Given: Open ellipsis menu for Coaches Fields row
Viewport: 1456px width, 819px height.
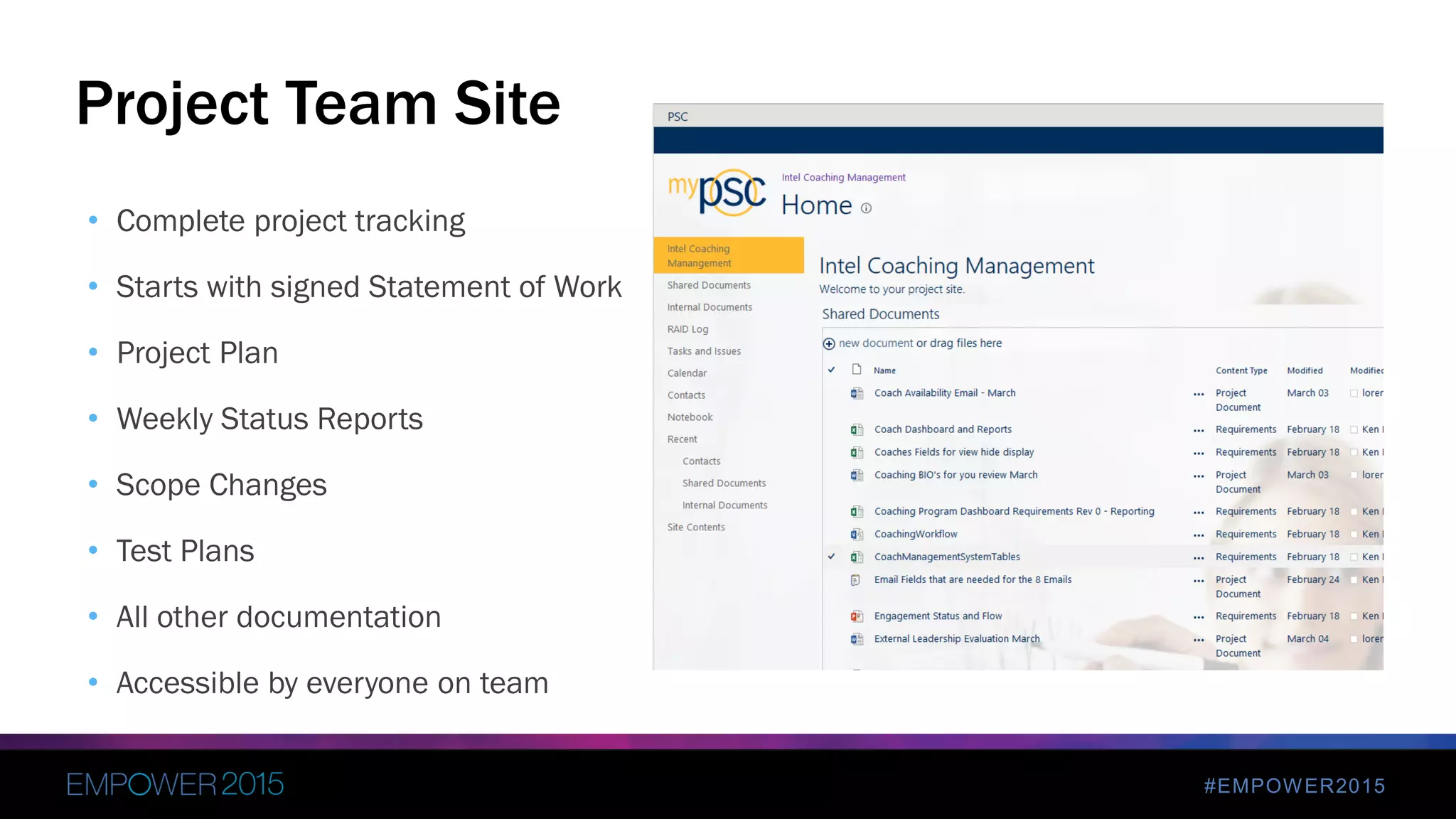Looking at the screenshot, I should (x=1199, y=454).
